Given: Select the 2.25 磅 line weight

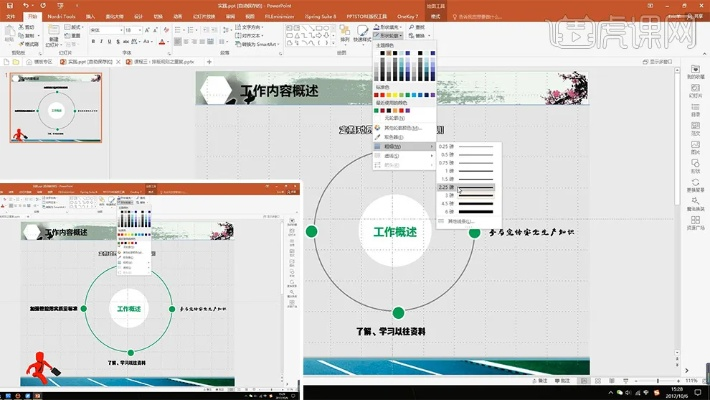Looking at the screenshot, I should pyautogui.click(x=471, y=187).
